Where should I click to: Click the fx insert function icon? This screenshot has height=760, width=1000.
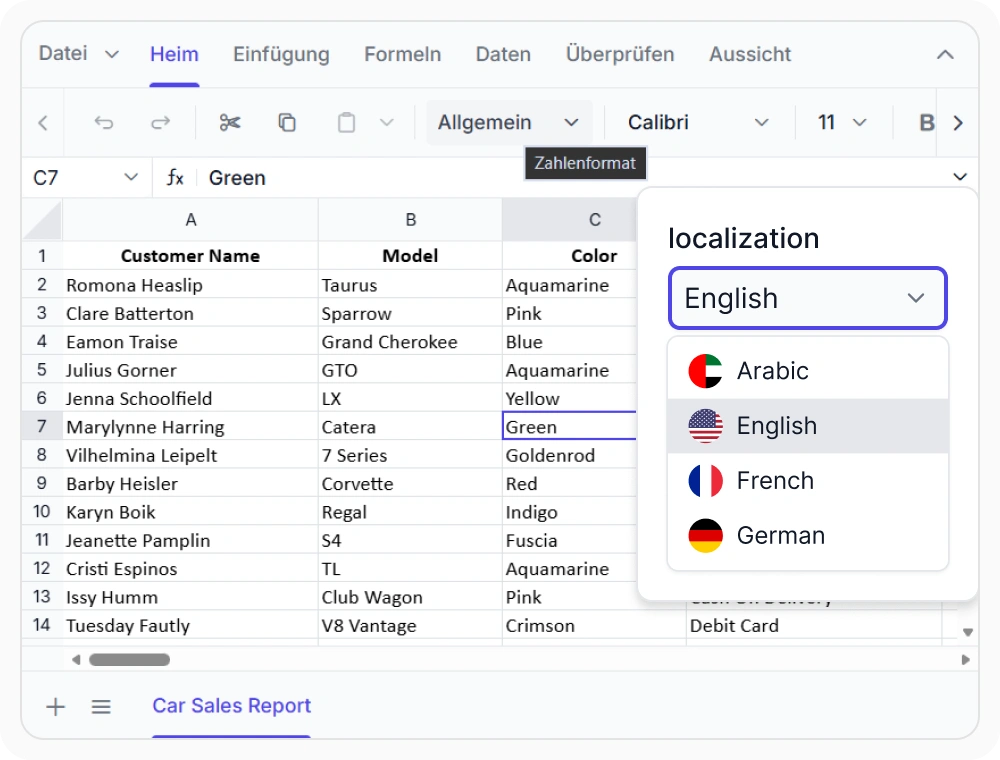coord(175,177)
